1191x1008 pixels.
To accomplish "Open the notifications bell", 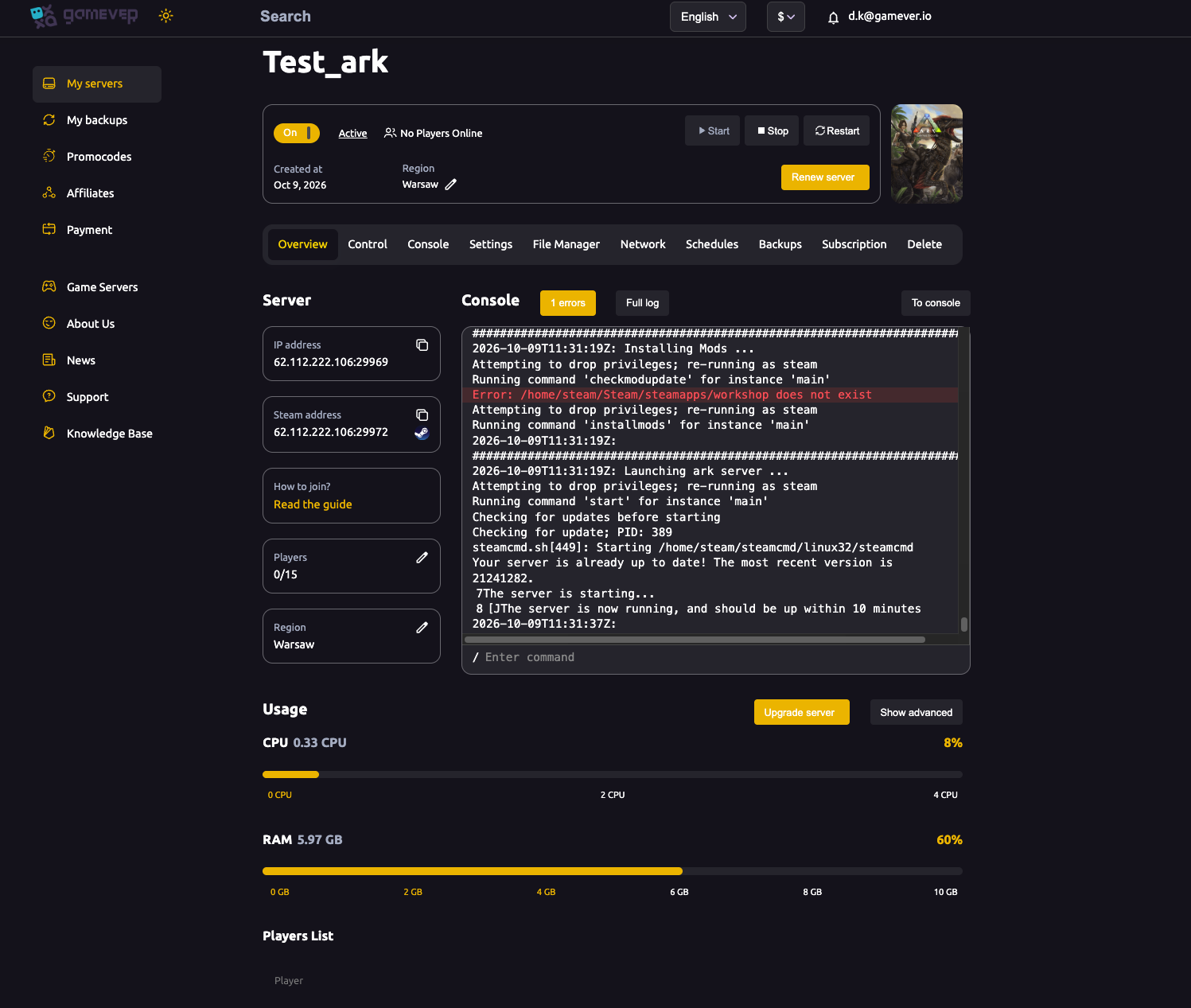I will (x=833, y=18).
